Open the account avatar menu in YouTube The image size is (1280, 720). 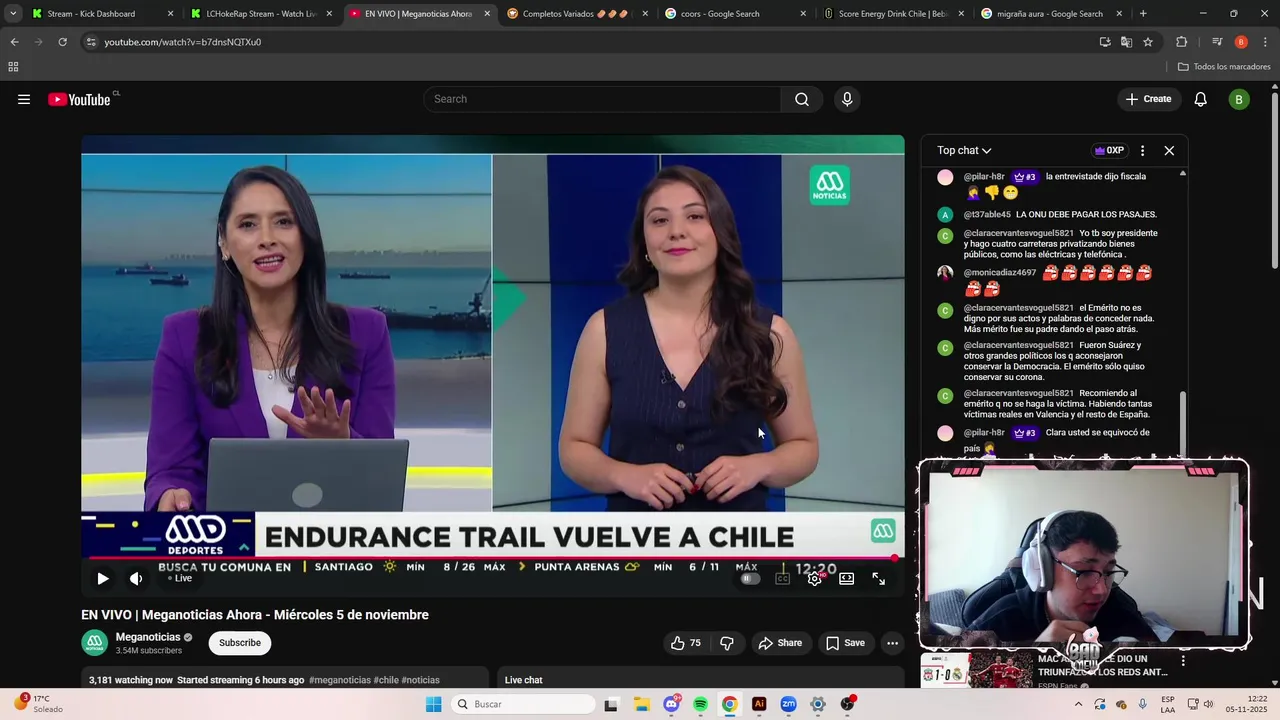(x=1239, y=99)
